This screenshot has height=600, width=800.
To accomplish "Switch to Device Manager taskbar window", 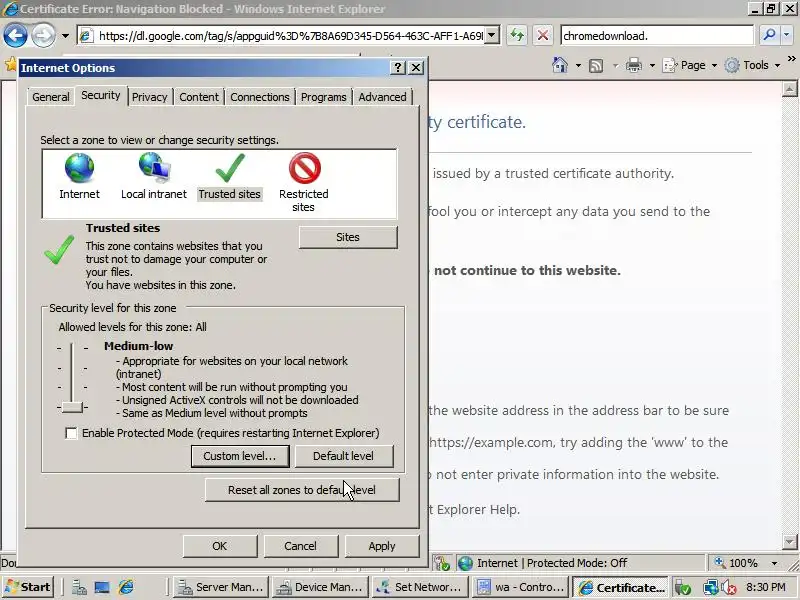I will coord(320,587).
